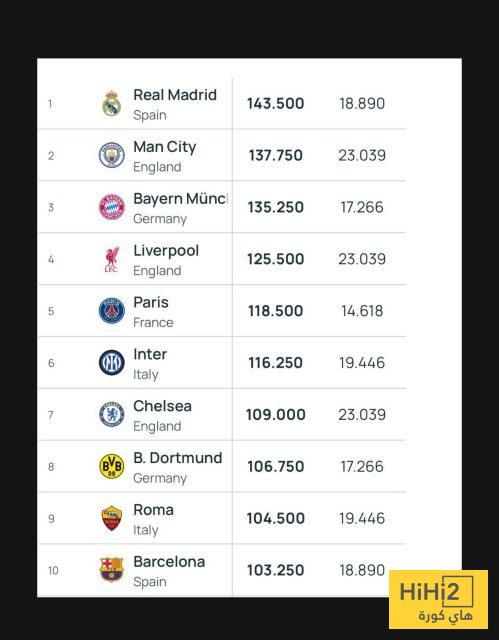
Task: Click the B. Dortmund team name
Action: pyautogui.click(x=178, y=458)
